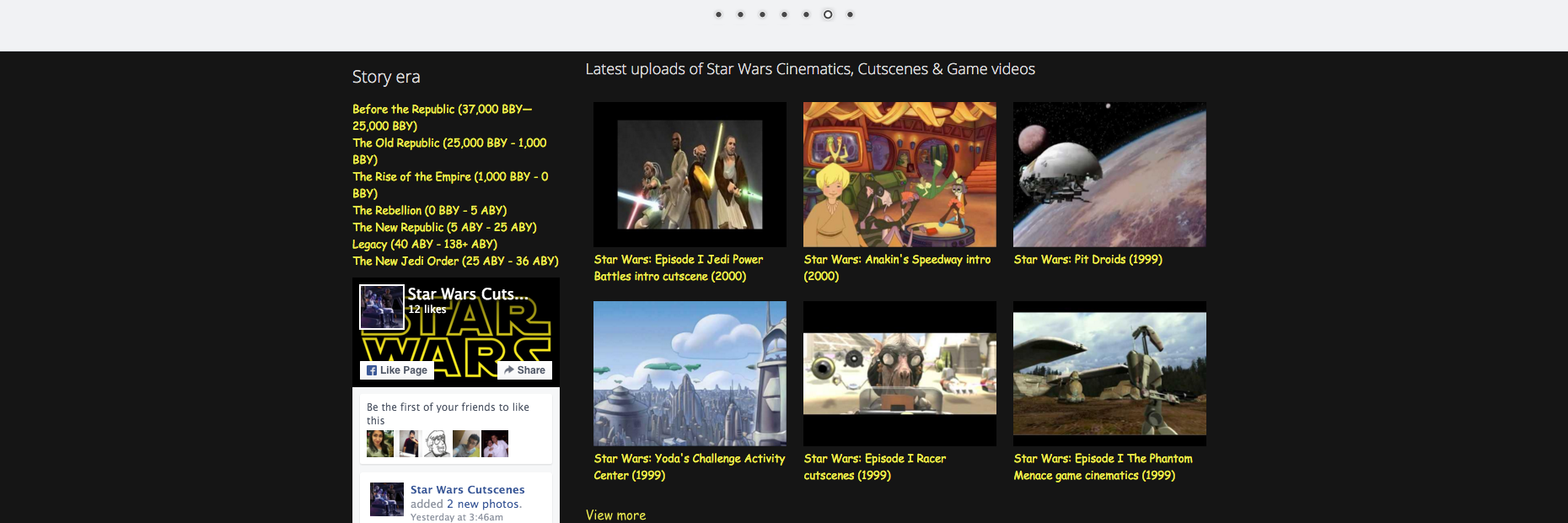Select the third carousel pagination dot
Screen dimensions: 1568x523
click(x=762, y=14)
